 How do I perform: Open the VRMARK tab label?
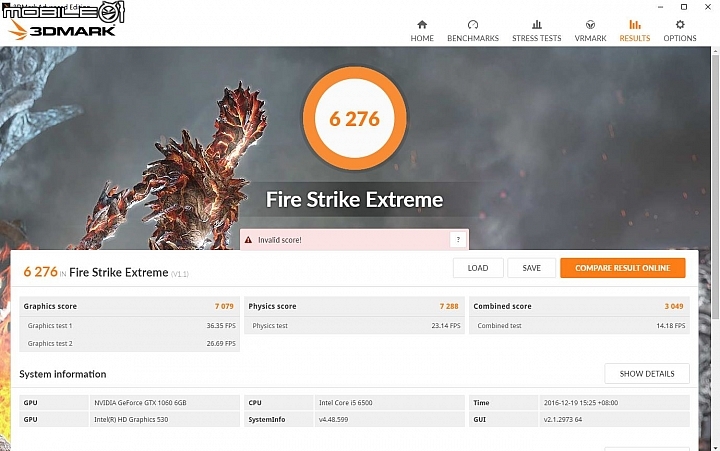tap(590, 38)
